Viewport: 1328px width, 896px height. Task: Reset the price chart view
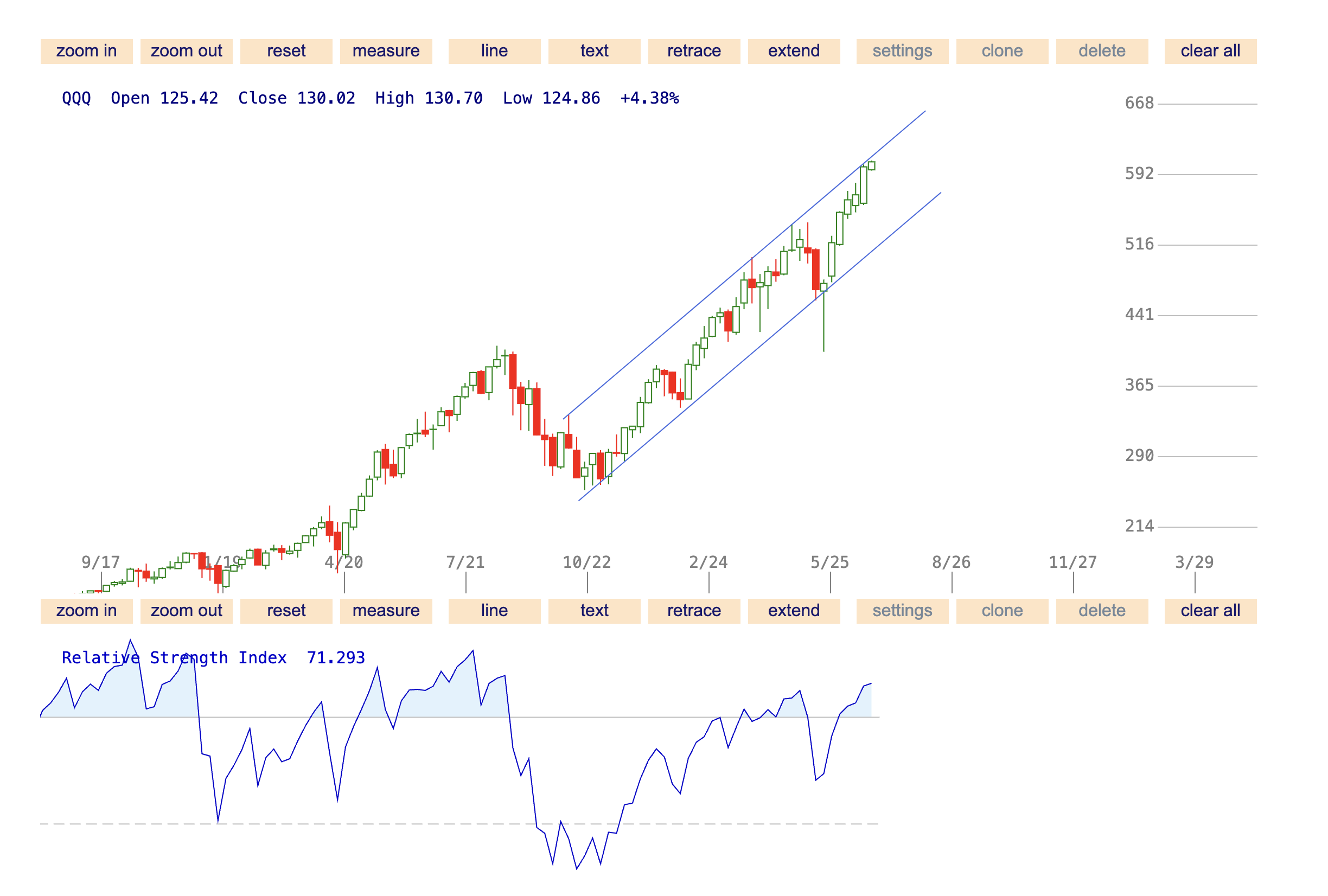coord(286,52)
